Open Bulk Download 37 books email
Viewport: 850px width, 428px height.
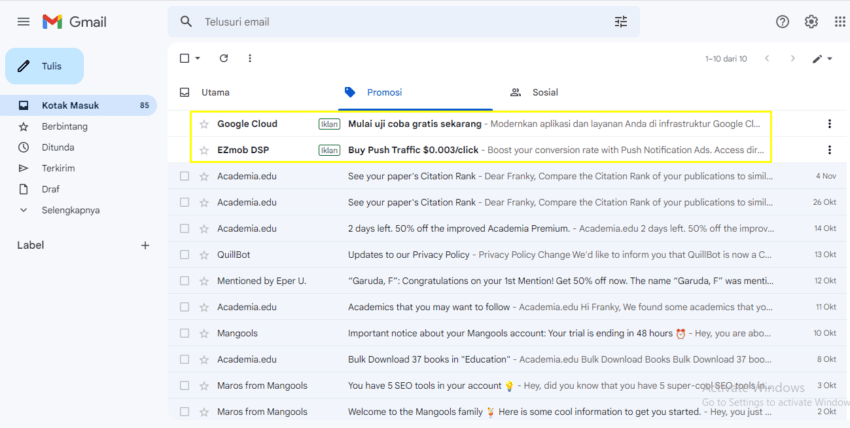coord(429,359)
